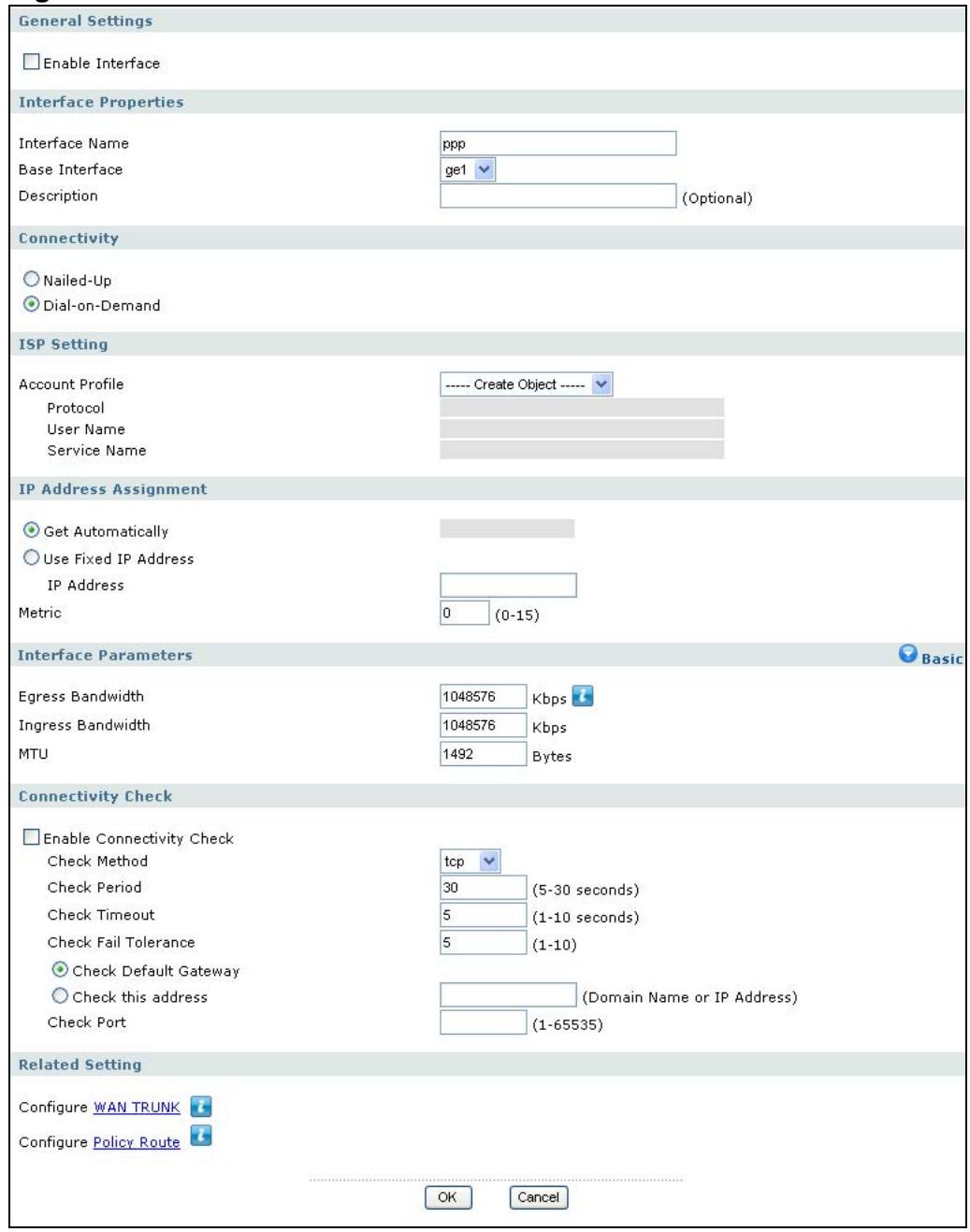Image resolution: width=970 pixels, height=1232 pixels.
Task: Tick the Enable Connectivity Check checkbox
Action: click(32, 837)
